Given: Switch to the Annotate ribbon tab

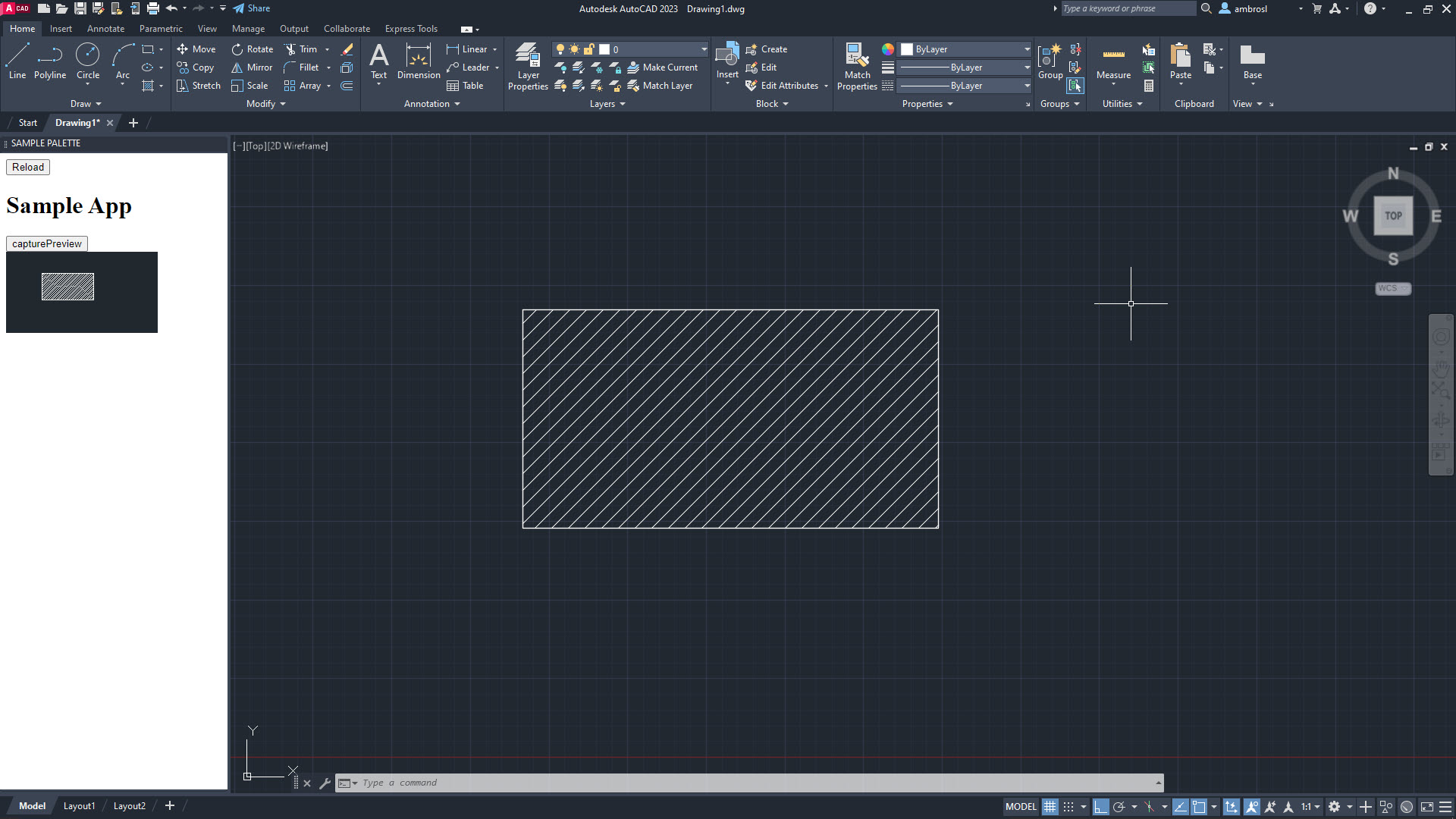Looking at the screenshot, I should pos(105,29).
